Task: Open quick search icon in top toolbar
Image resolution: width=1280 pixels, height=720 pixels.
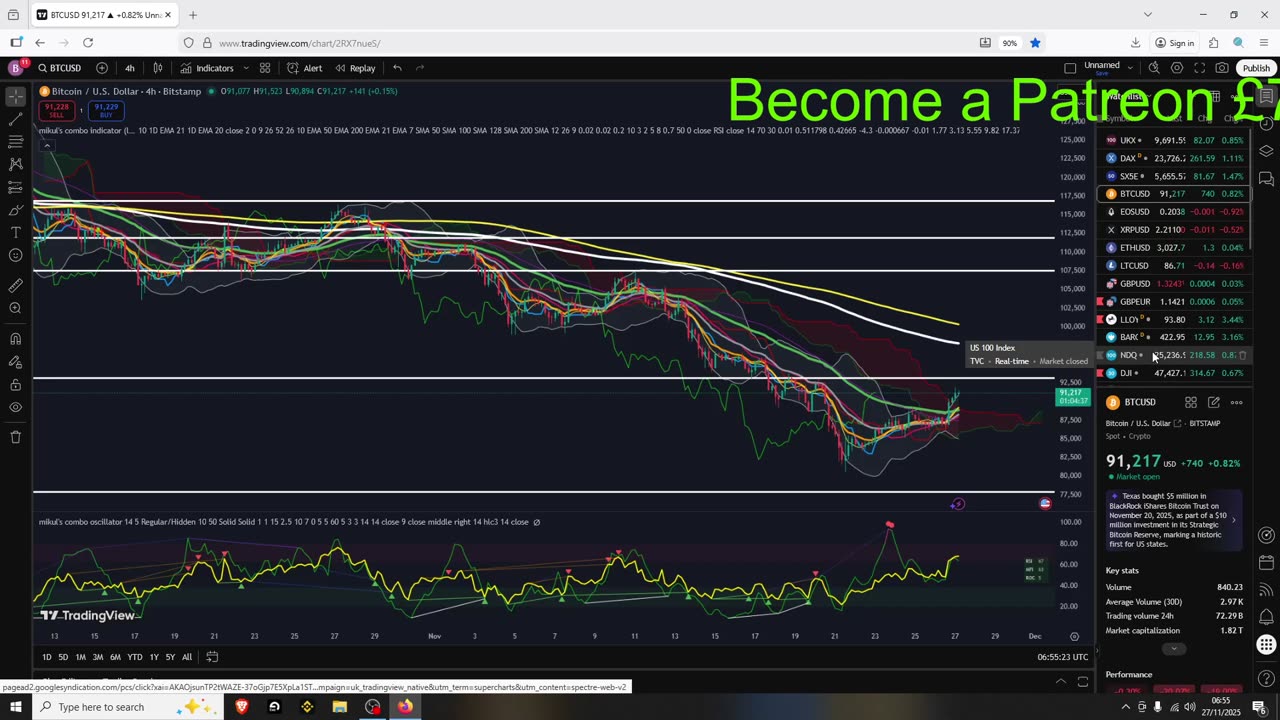Action: (x=1154, y=68)
